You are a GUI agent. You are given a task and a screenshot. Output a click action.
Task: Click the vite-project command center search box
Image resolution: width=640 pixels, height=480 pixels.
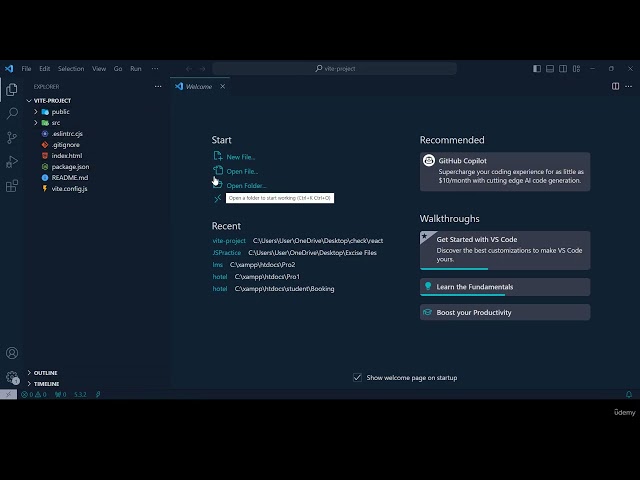pos(334,69)
